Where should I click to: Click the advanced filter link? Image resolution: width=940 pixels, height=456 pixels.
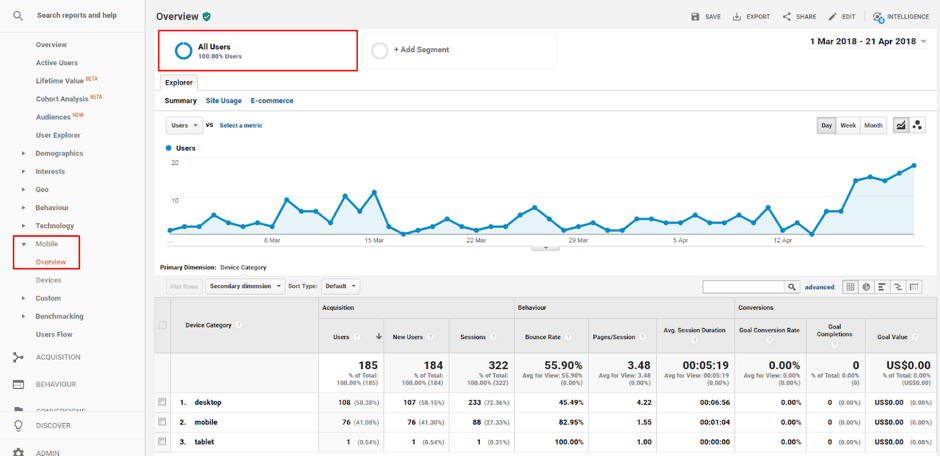point(819,287)
